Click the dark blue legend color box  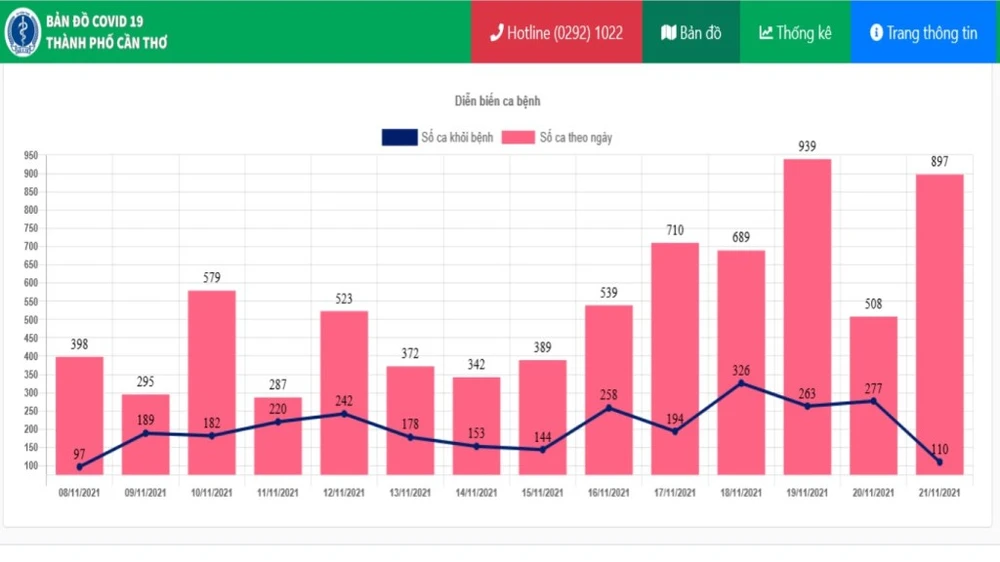click(399, 138)
